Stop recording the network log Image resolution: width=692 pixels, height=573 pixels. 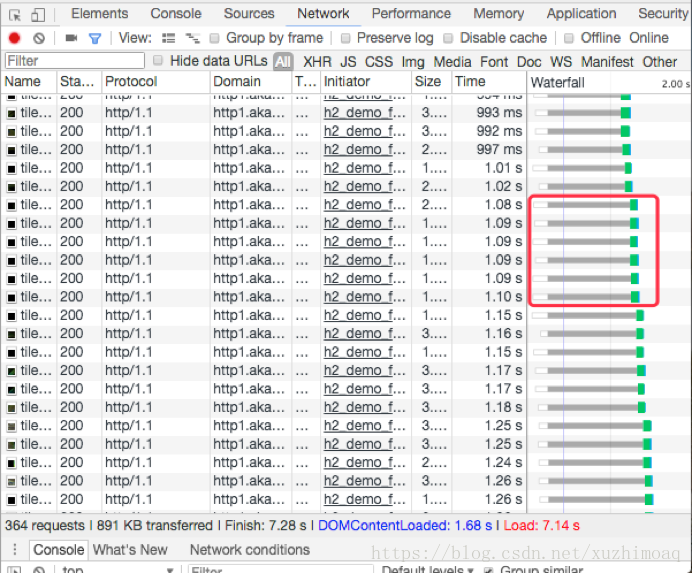tap(15, 39)
